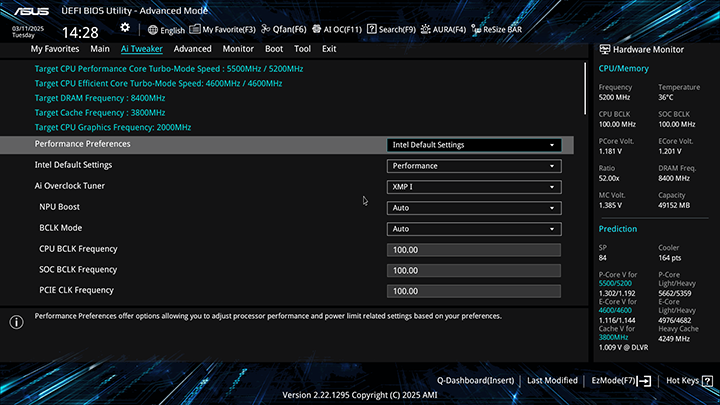The height and width of the screenshot is (405, 720).
Task: Open the BCLK Mode dropdown
Action: click(473, 229)
